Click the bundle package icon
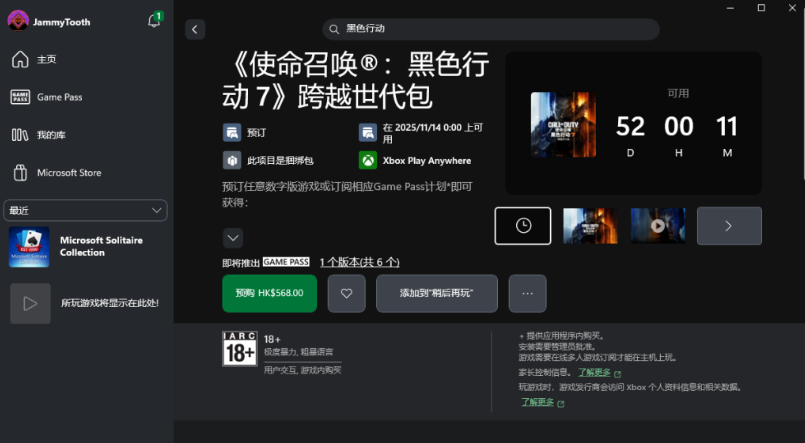805x443 pixels. tap(232, 160)
